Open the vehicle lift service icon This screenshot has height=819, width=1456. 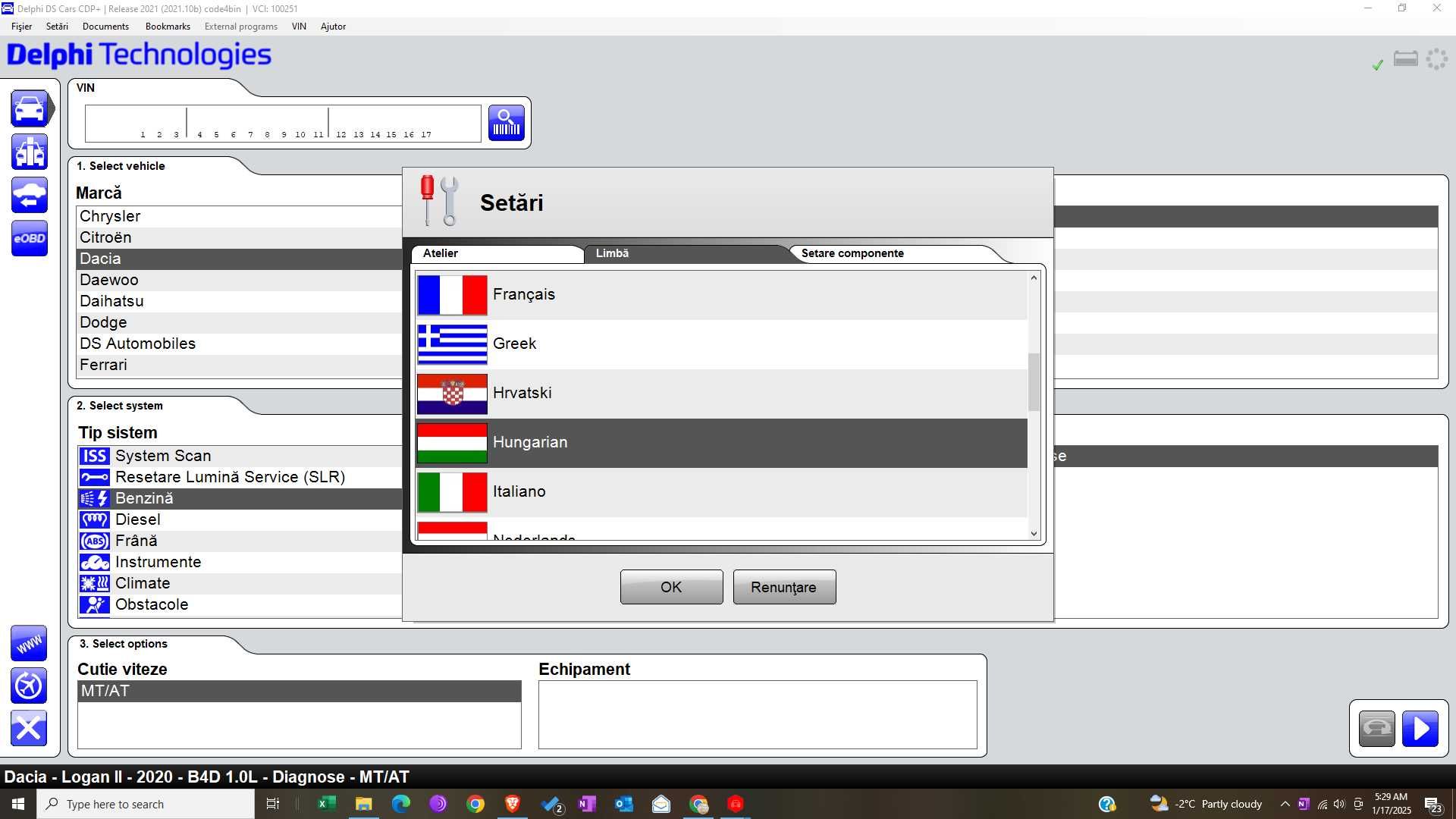[x=30, y=152]
